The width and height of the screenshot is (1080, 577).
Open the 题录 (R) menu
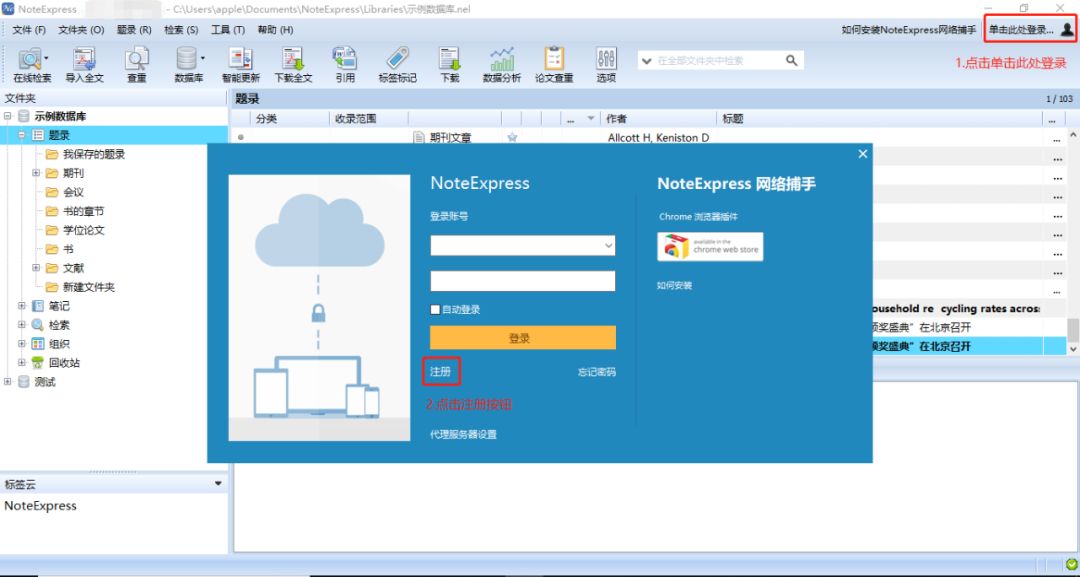pos(134,30)
